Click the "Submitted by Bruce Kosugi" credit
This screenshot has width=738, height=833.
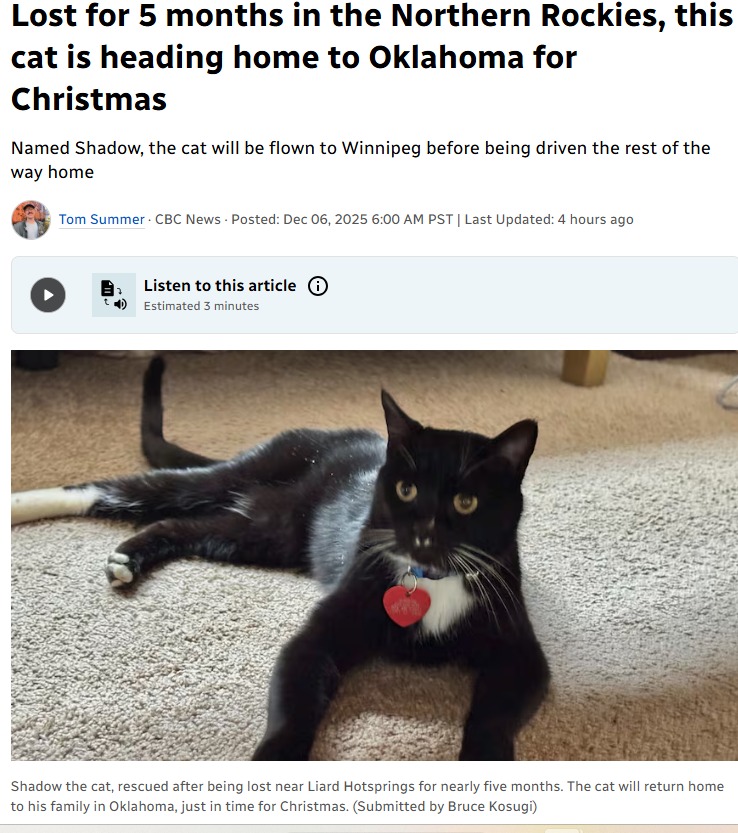(x=445, y=806)
